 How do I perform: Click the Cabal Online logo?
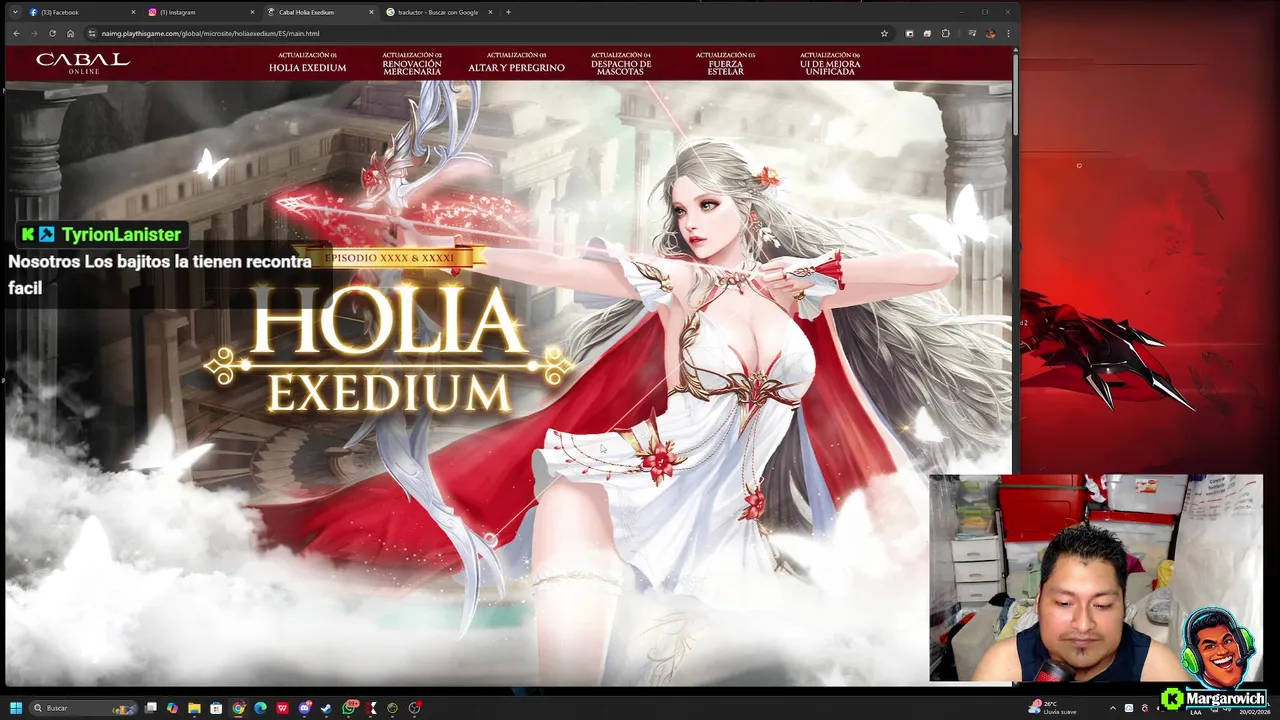83,63
